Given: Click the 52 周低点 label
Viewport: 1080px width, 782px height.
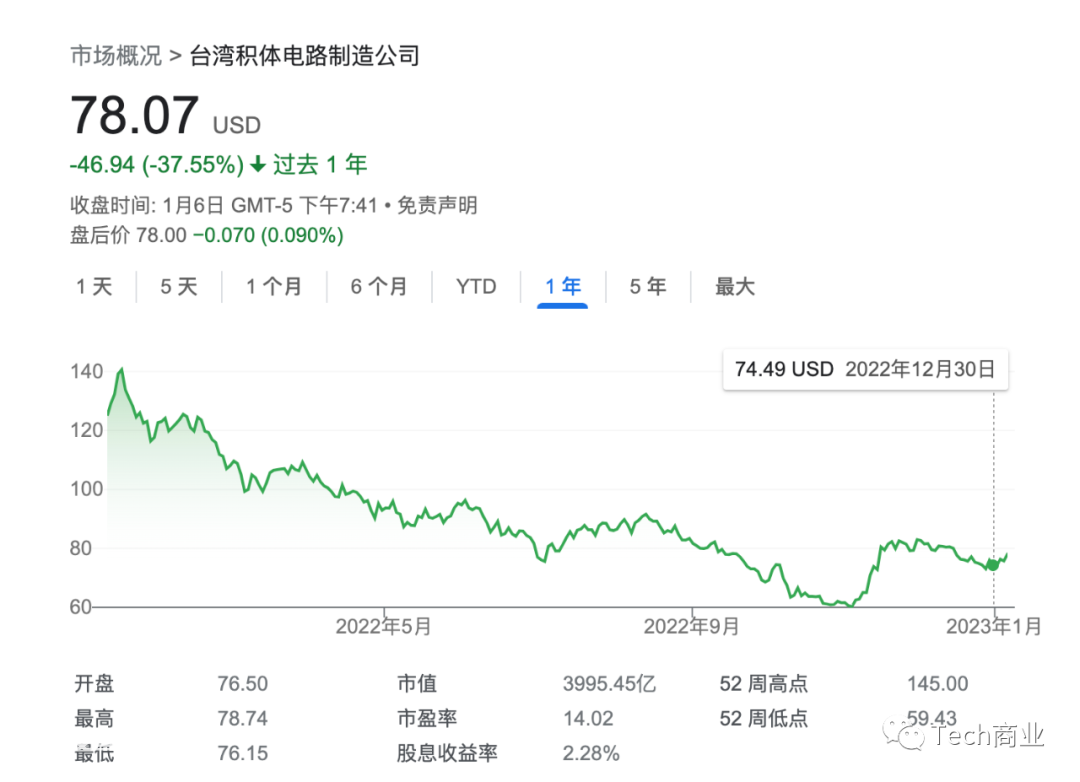Looking at the screenshot, I should coord(764,719).
